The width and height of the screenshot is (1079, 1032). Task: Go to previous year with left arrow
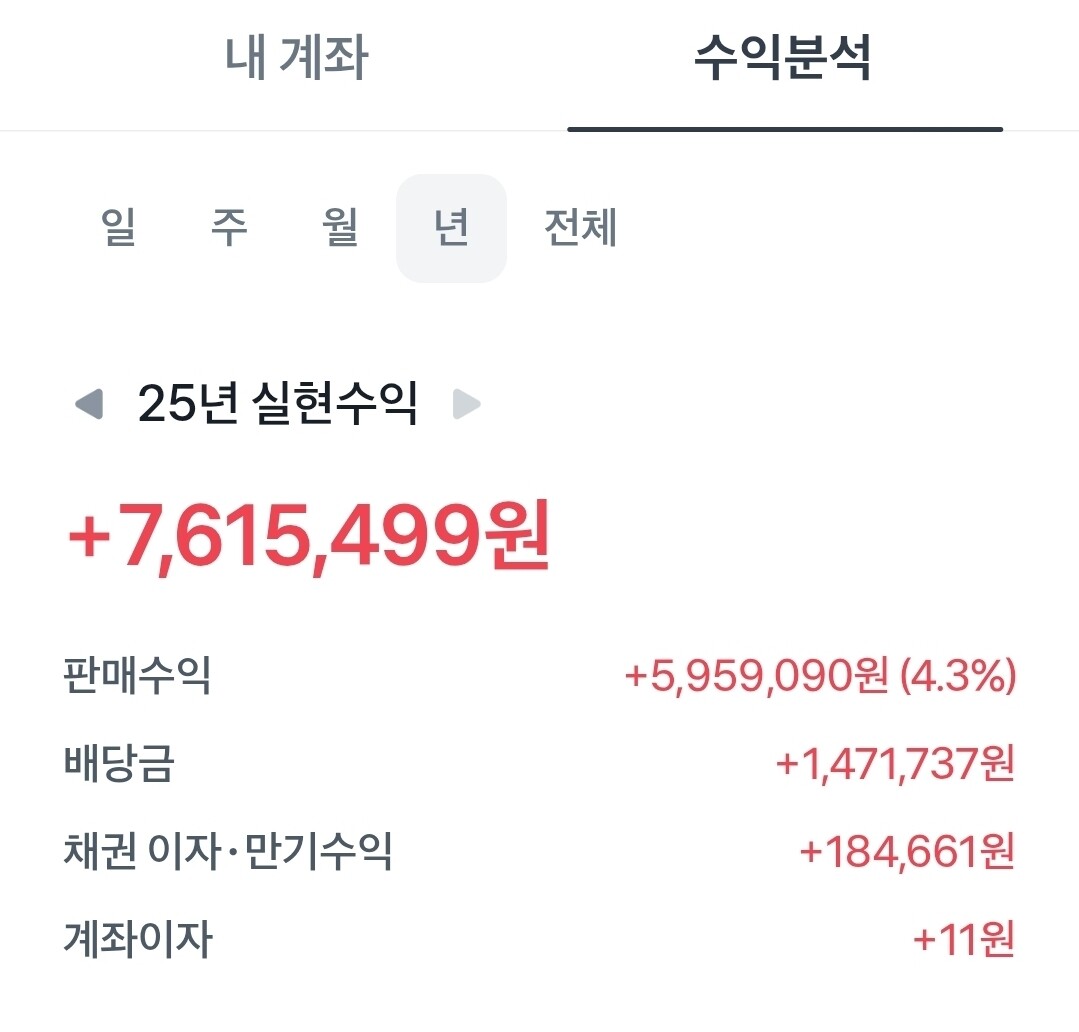pyautogui.click(x=89, y=404)
